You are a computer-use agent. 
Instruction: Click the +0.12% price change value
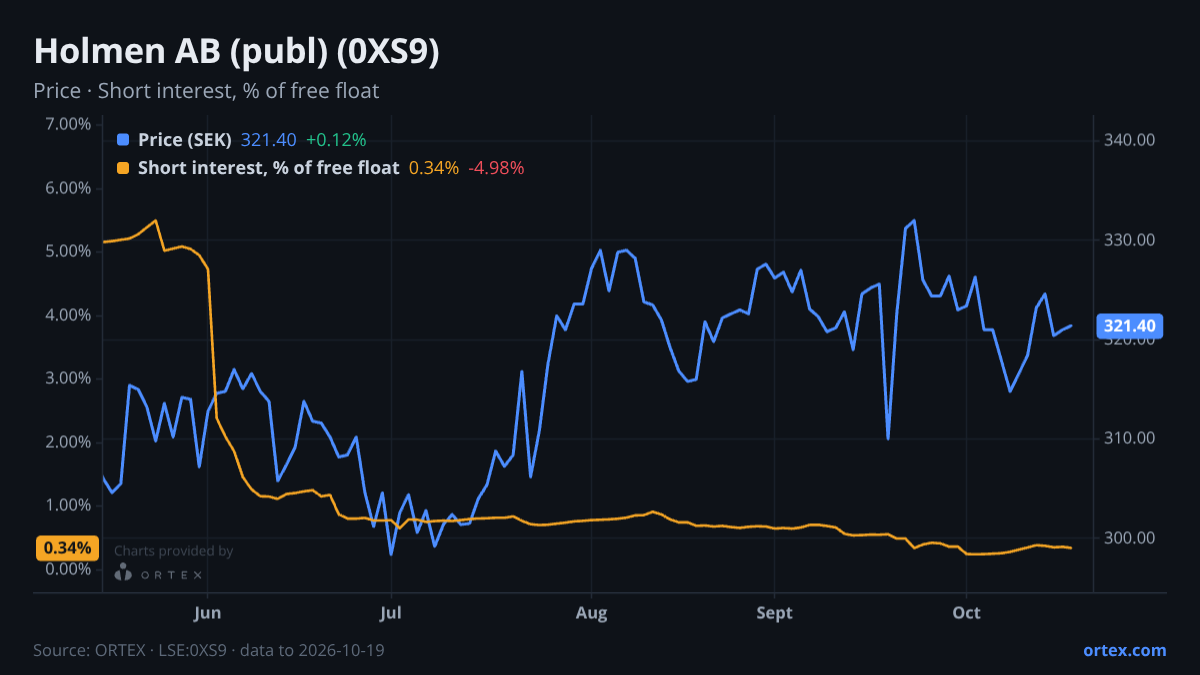pyautogui.click(x=336, y=140)
